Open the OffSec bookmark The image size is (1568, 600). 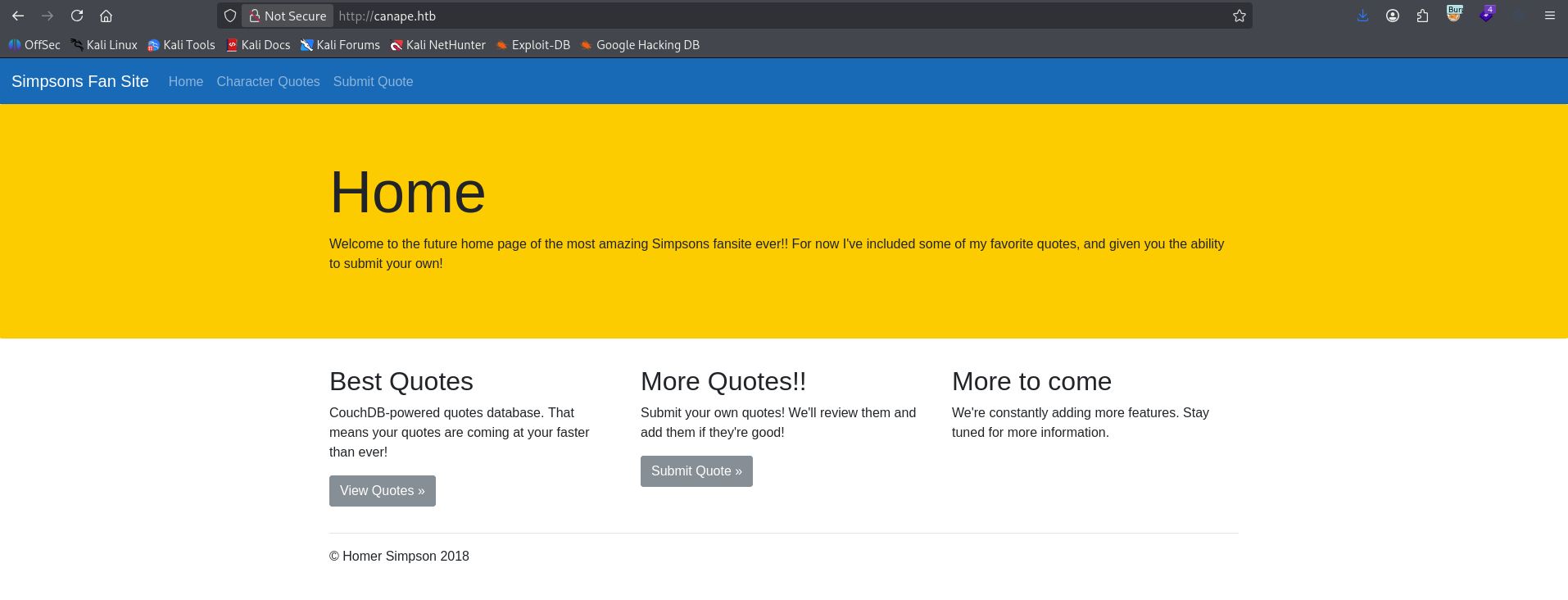click(34, 45)
